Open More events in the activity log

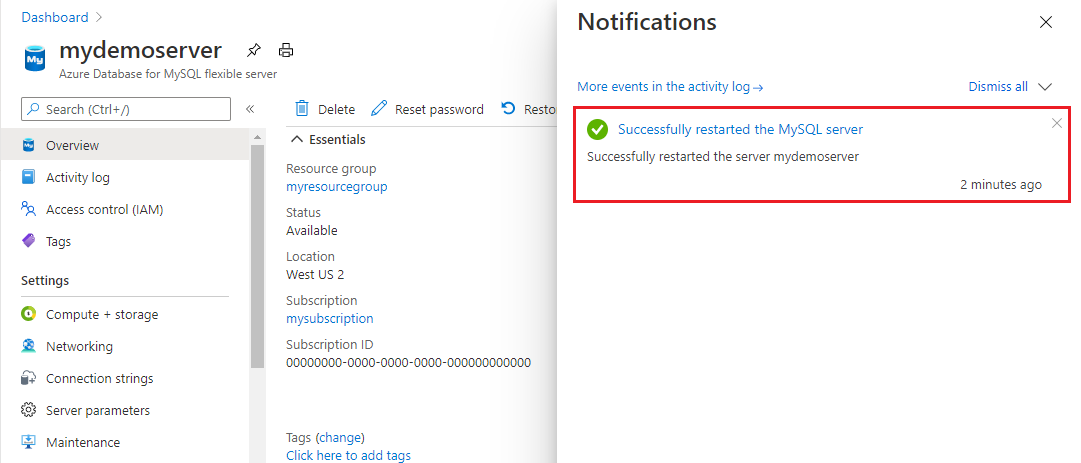coord(670,87)
